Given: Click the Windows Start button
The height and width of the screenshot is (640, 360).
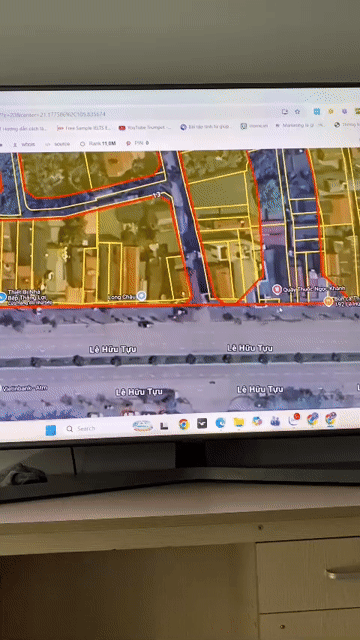Looking at the screenshot, I should (51, 430).
